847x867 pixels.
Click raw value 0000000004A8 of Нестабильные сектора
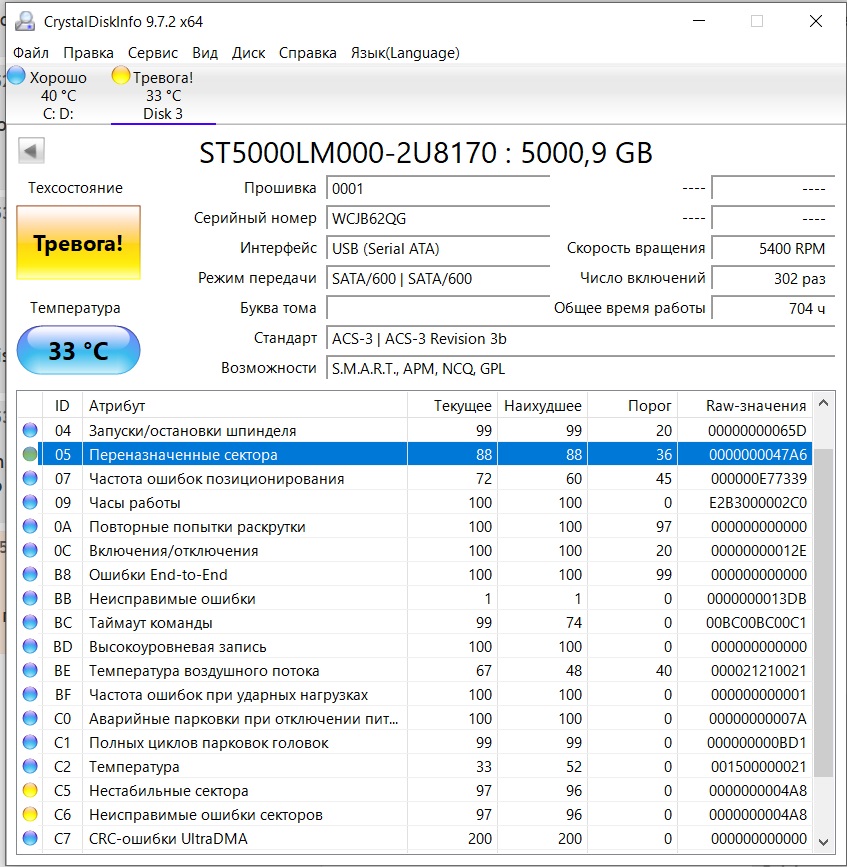point(758,791)
